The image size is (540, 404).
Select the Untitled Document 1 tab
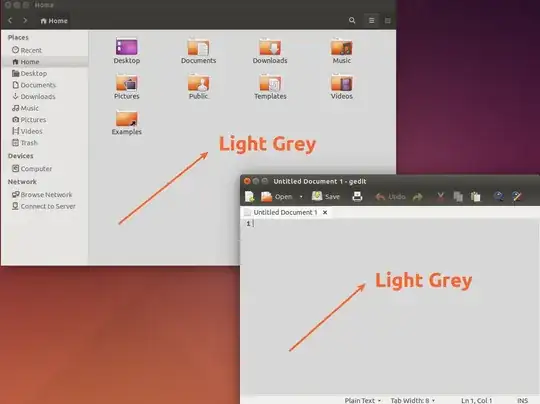pos(285,213)
